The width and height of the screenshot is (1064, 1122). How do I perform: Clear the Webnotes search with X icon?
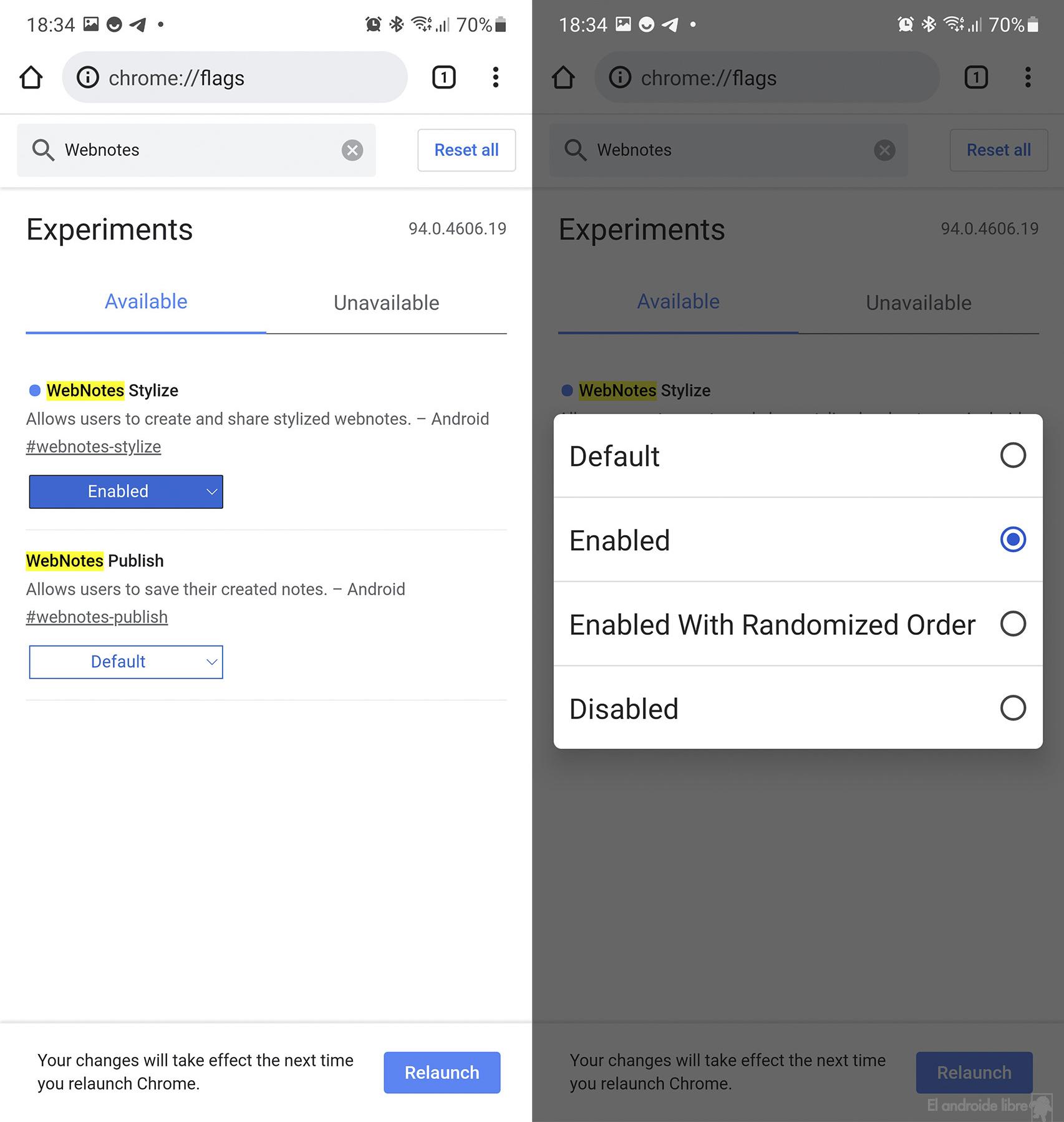[352, 150]
